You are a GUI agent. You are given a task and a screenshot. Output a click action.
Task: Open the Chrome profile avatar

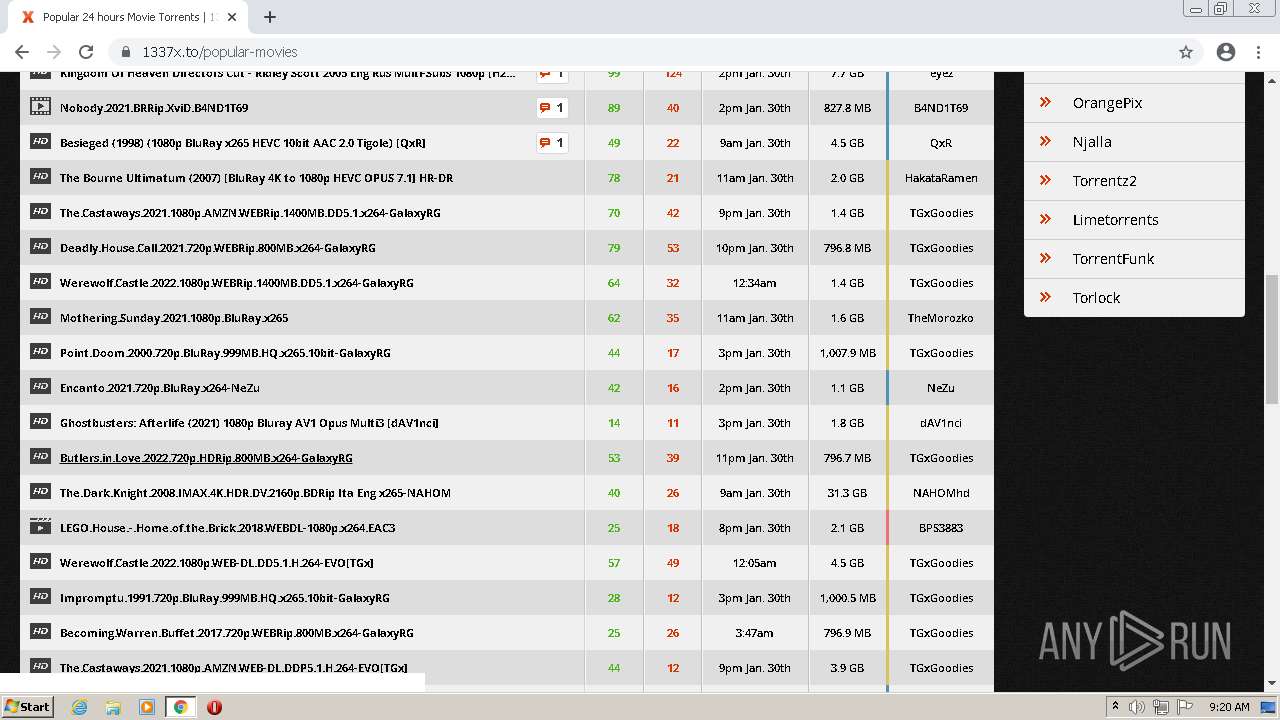pos(1226,52)
